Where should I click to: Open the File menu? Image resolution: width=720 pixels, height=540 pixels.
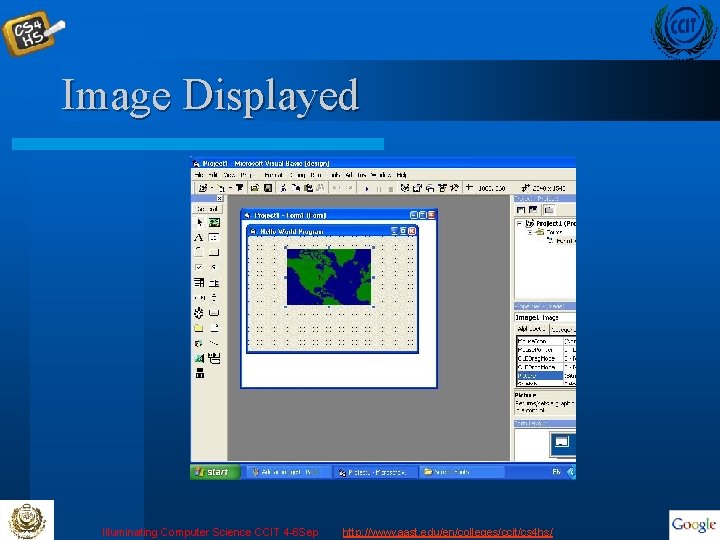[x=199, y=175]
